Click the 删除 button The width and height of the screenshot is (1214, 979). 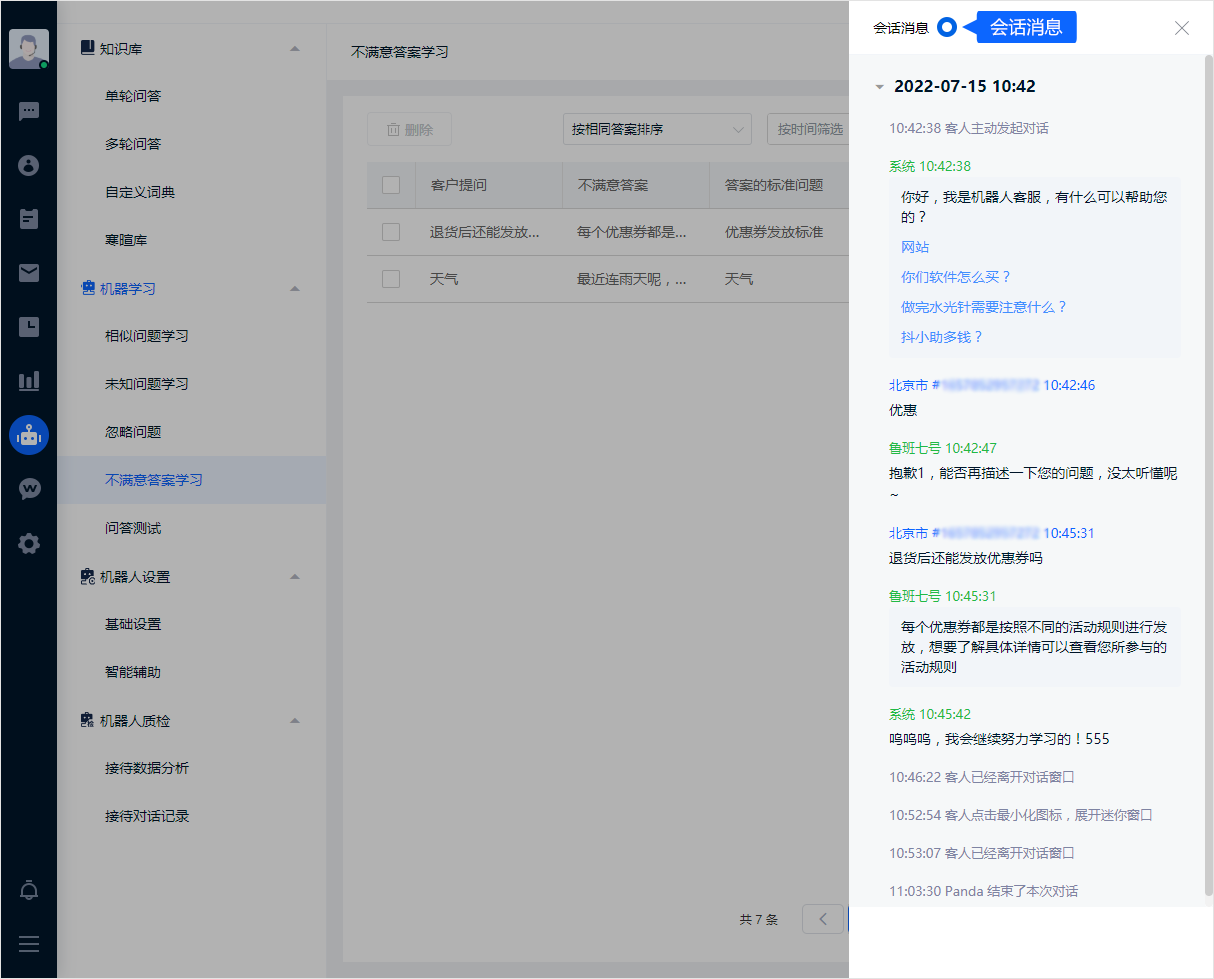point(409,129)
